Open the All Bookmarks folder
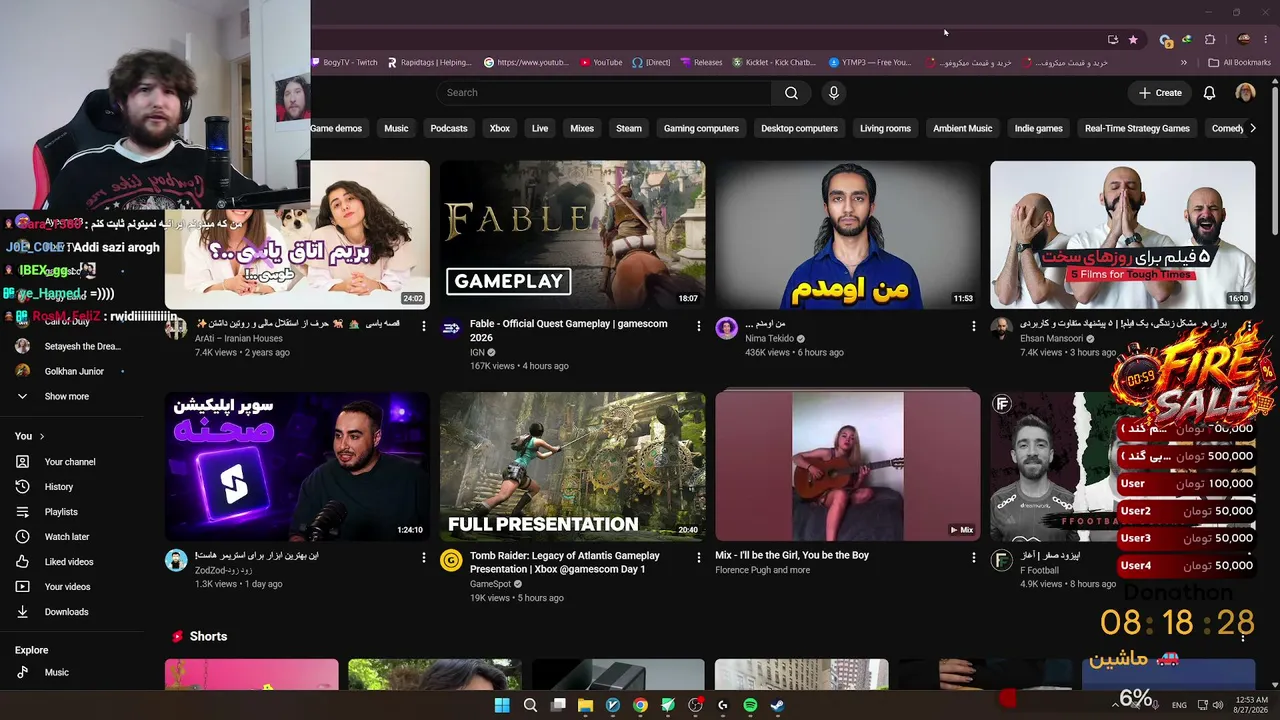Screen dimensions: 1280x720 tap(1239, 62)
